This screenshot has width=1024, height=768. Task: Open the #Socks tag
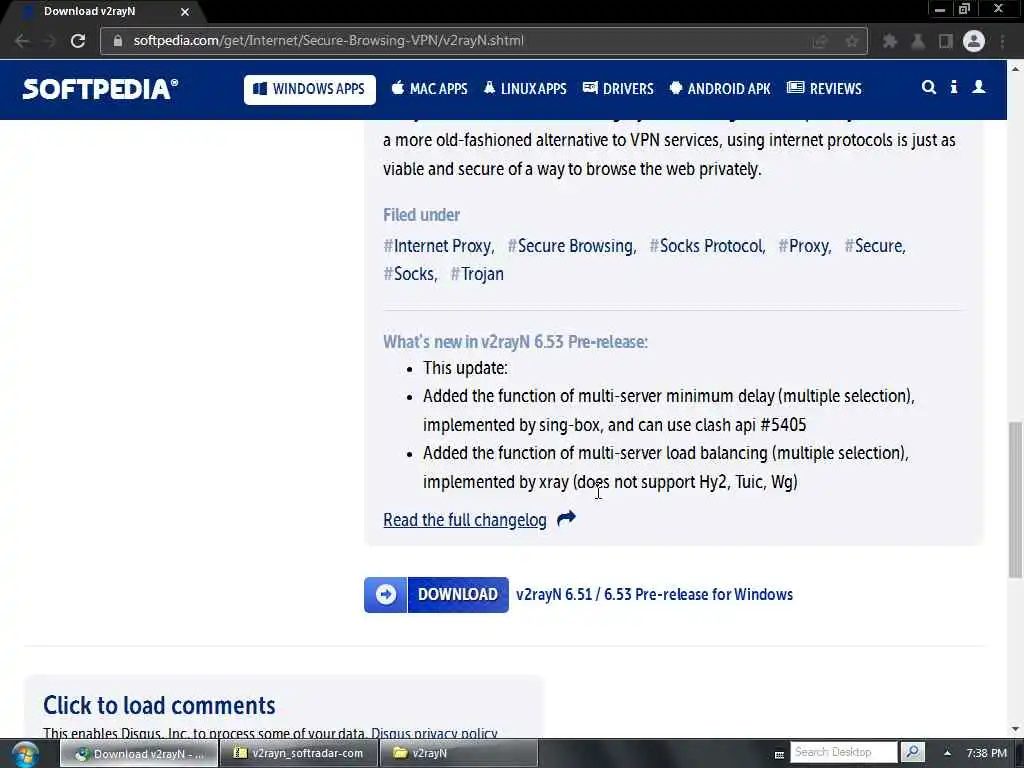pos(410,274)
